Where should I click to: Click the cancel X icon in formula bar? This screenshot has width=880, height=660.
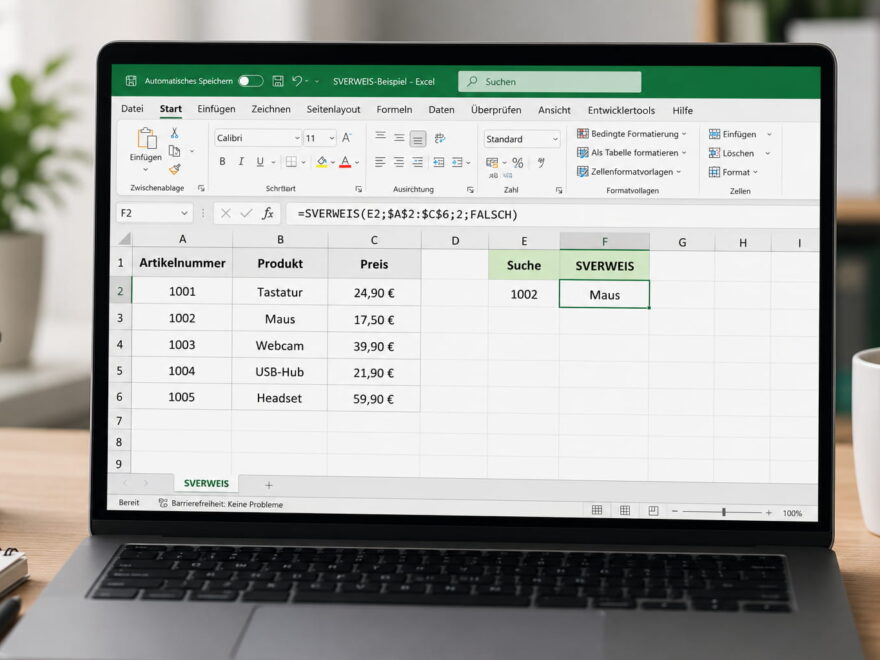point(226,213)
